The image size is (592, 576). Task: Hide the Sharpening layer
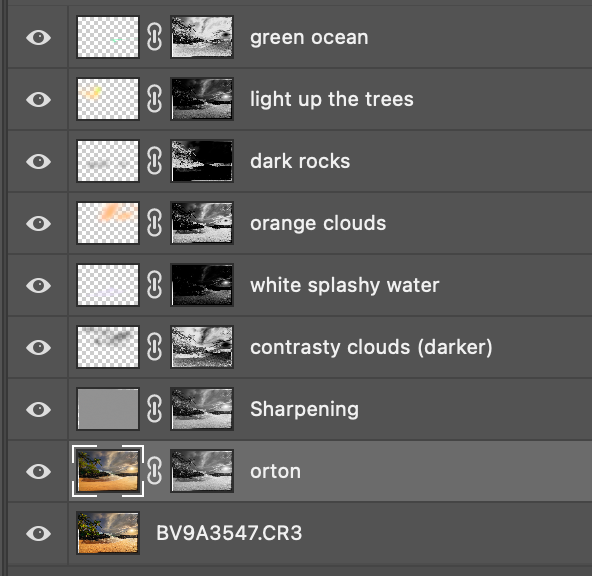(x=39, y=409)
